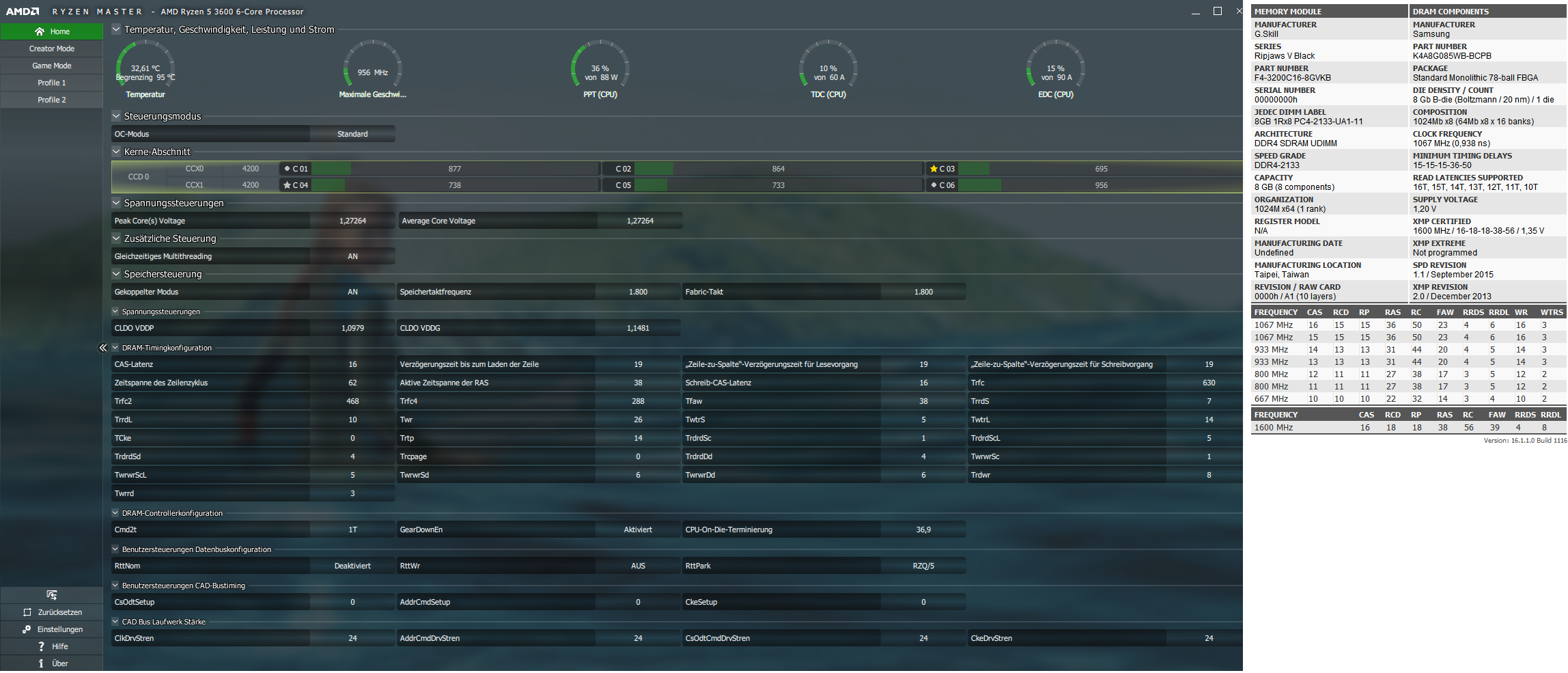Screen dimensions: 1568x673
Task: Click the star icon on core C 03
Action: (934, 169)
